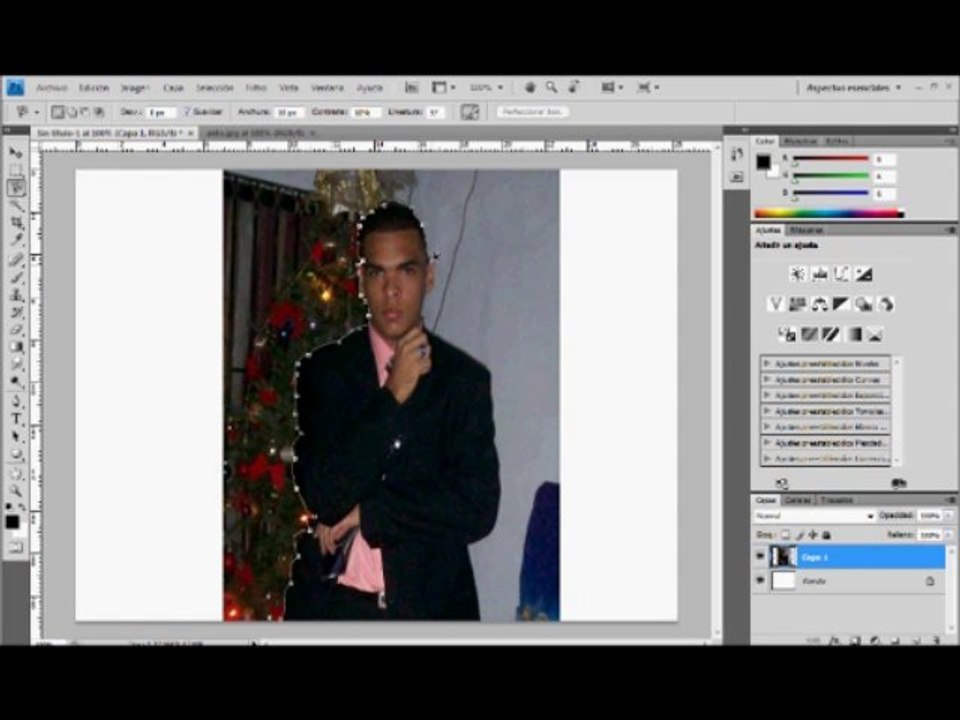
Task: Select the Eraser tool
Action: [x=16, y=330]
